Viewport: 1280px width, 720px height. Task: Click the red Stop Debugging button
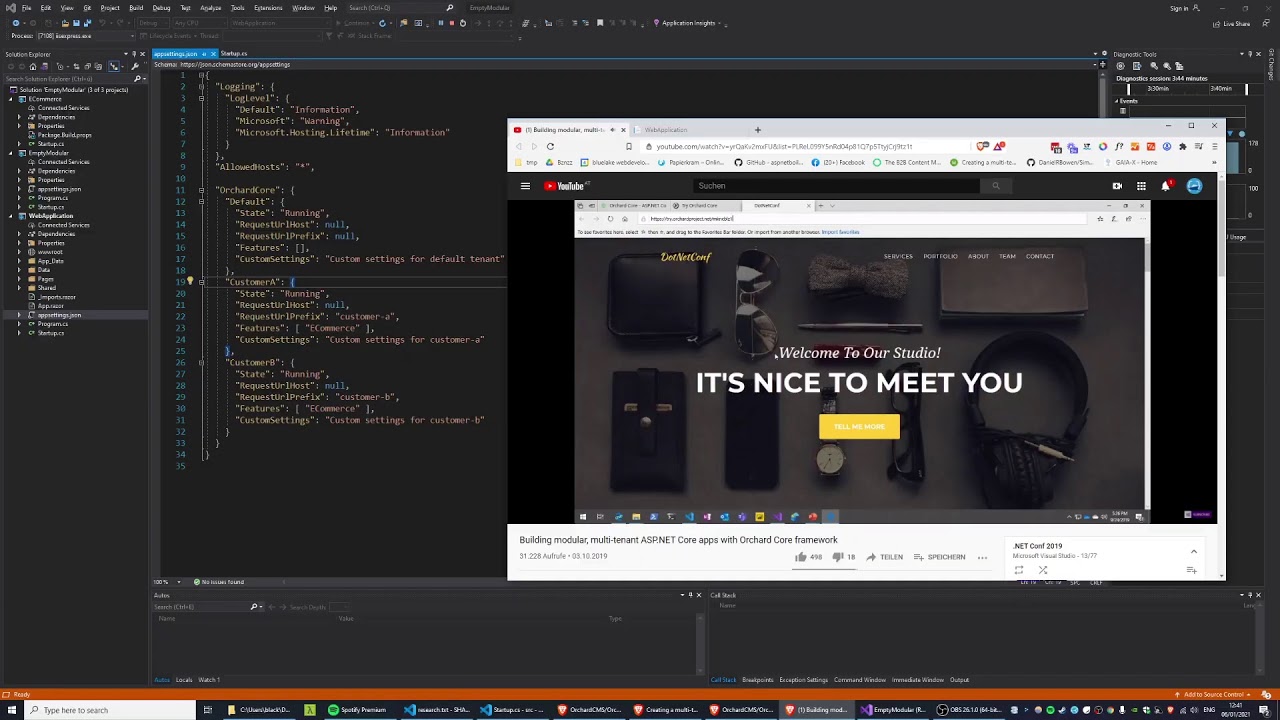tap(451, 22)
